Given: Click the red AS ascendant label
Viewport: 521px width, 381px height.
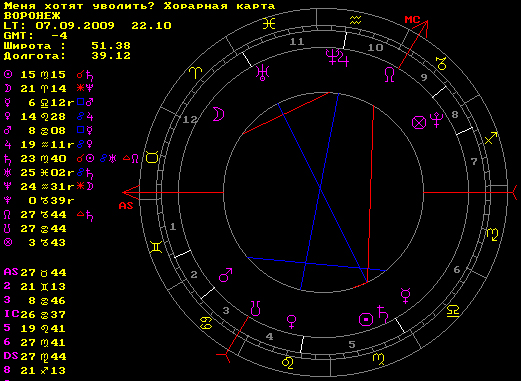Looking at the screenshot, I should coord(126,206).
